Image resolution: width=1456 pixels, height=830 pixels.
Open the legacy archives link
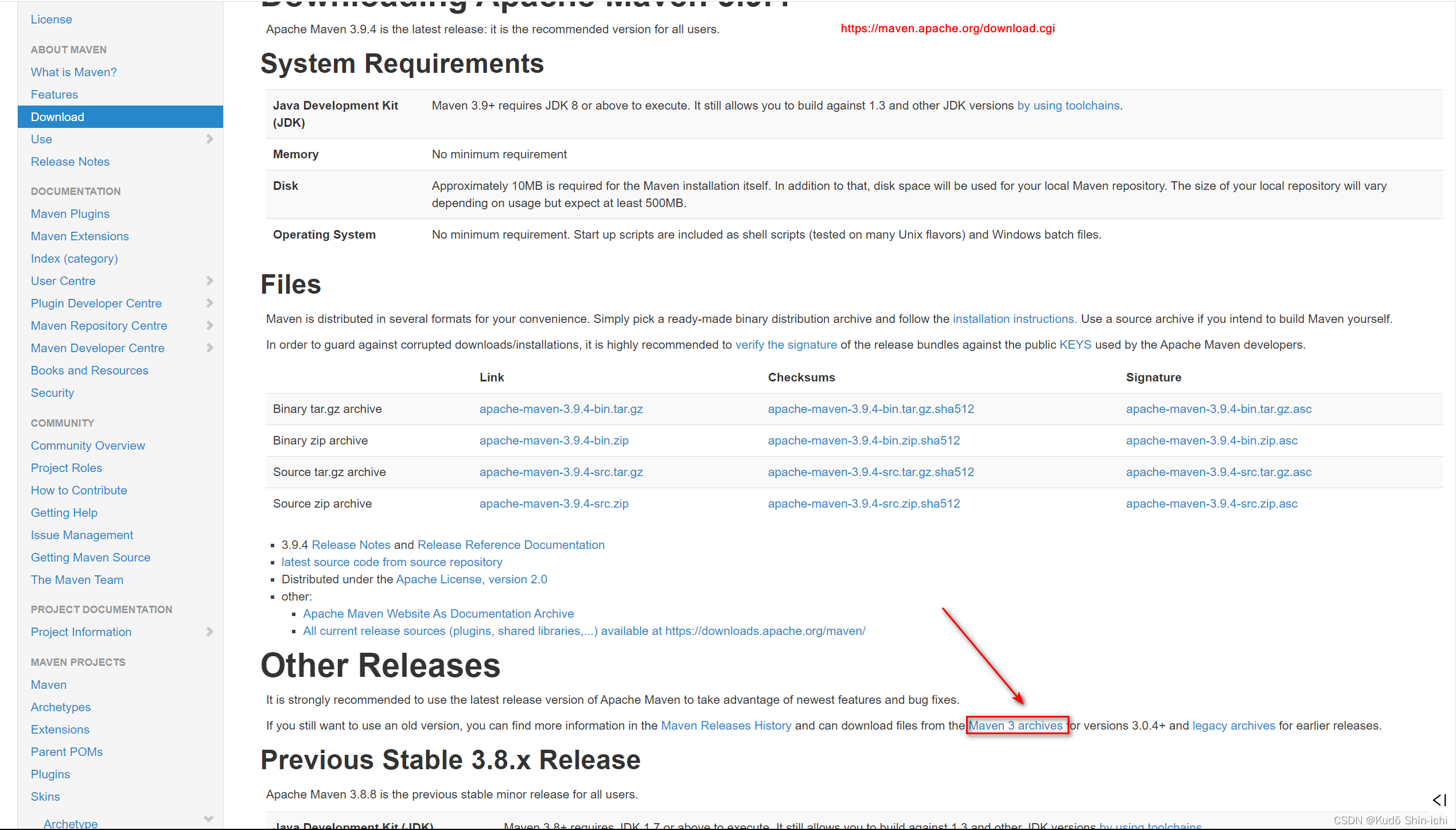(1233, 726)
